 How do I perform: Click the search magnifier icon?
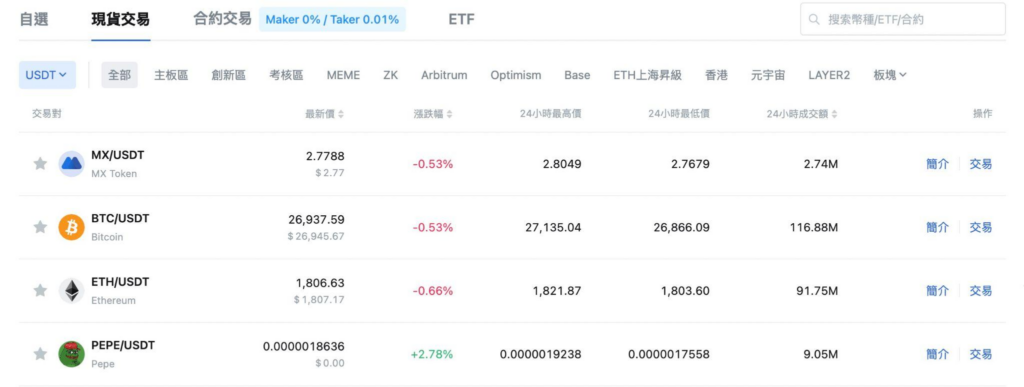pyautogui.click(x=814, y=20)
